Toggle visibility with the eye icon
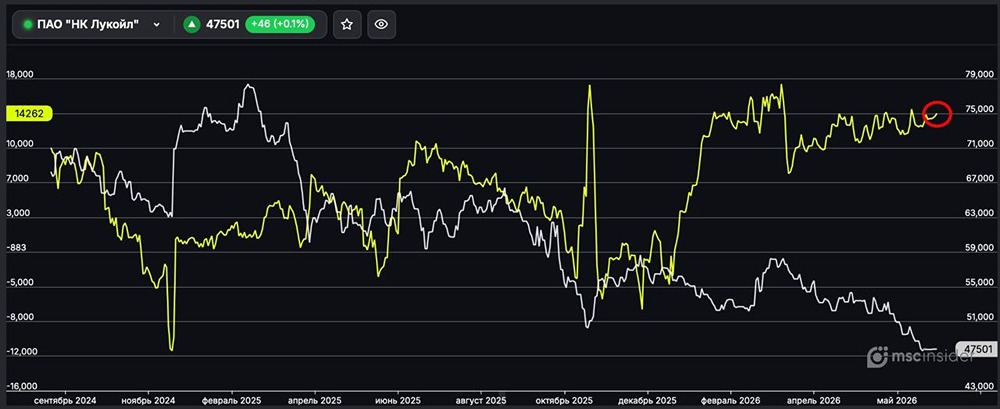The image size is (1000, 409). click(381, 24)
